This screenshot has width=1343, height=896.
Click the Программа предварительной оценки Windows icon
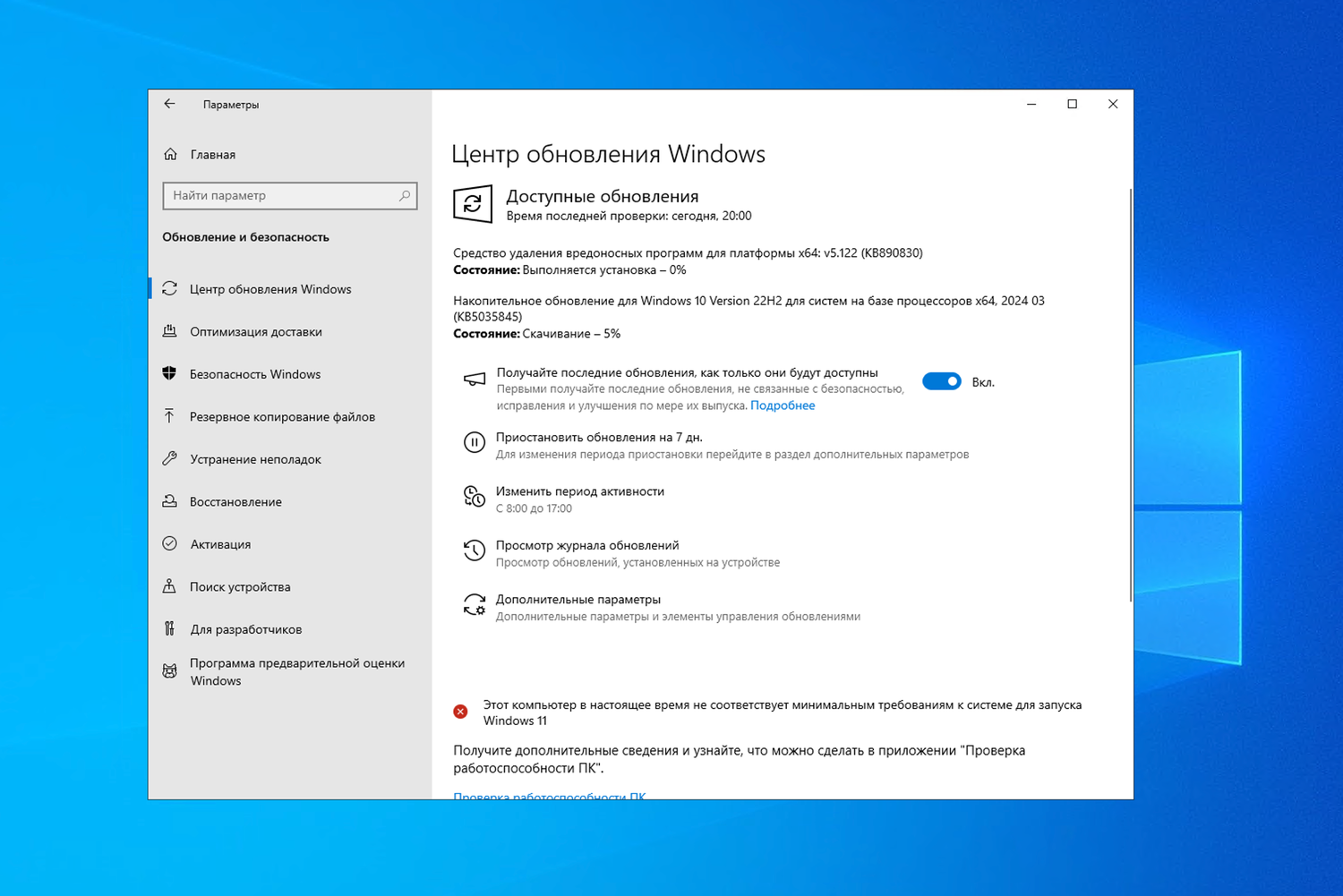169,670
